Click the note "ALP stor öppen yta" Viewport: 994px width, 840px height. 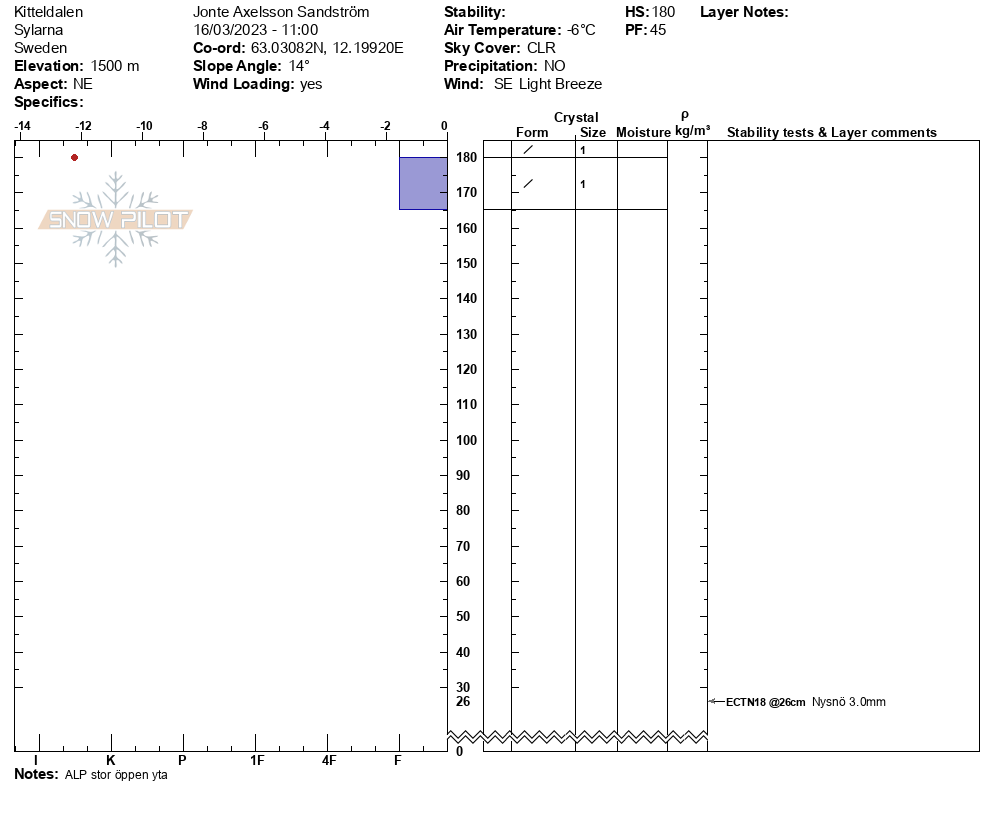click(x=116, y=775)
